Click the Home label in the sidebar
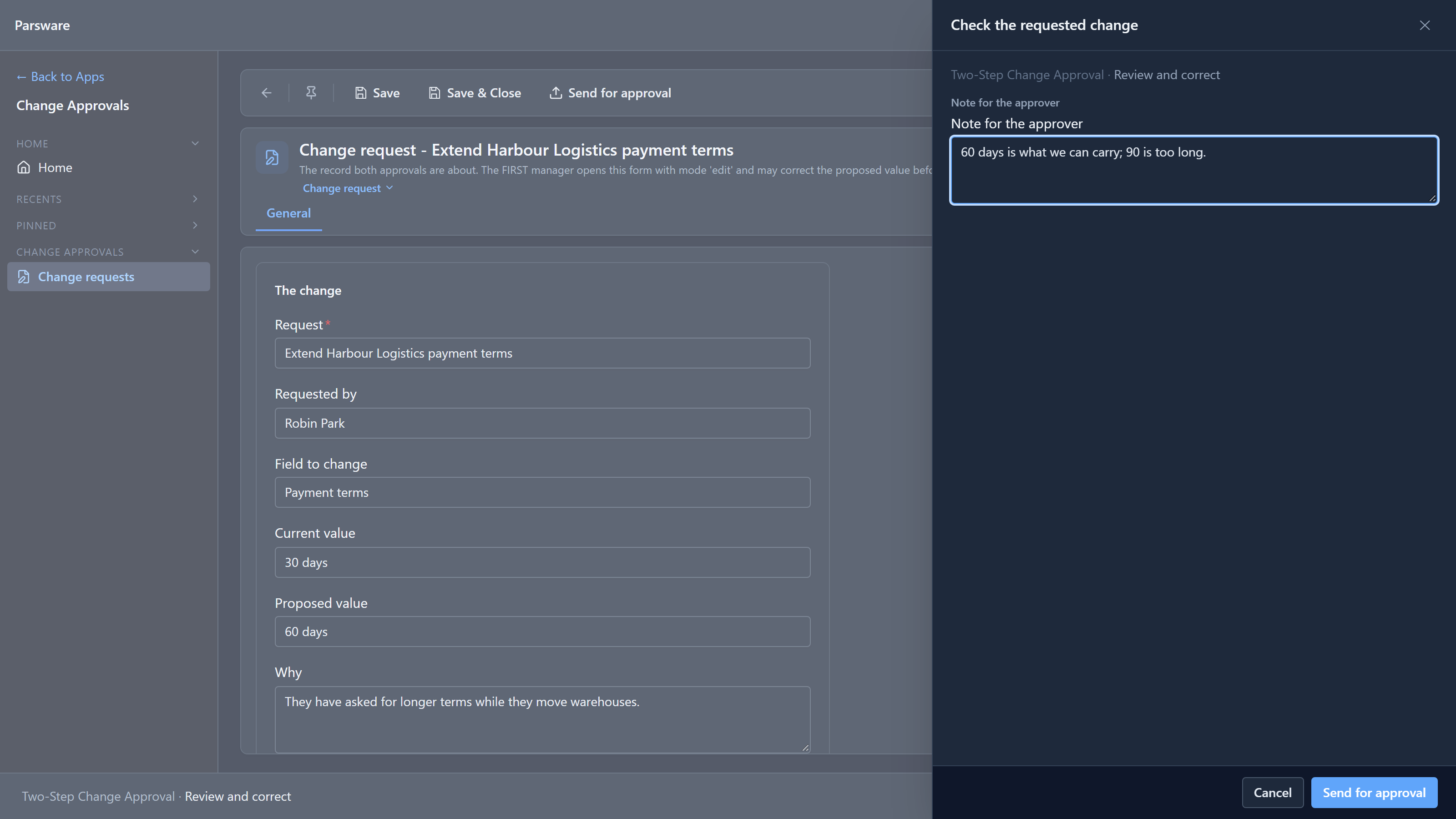 coord(56,167)
